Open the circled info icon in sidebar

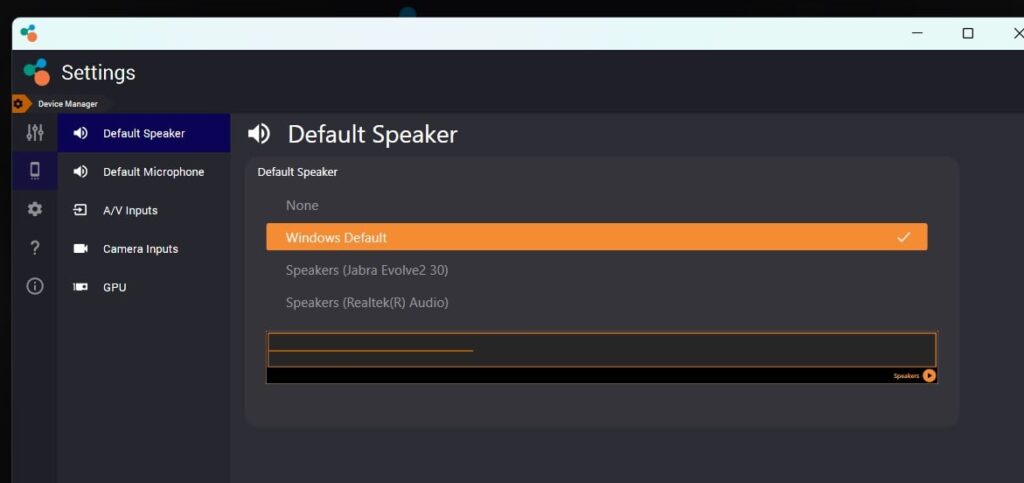pyautogui.click(x=35, y=286)
